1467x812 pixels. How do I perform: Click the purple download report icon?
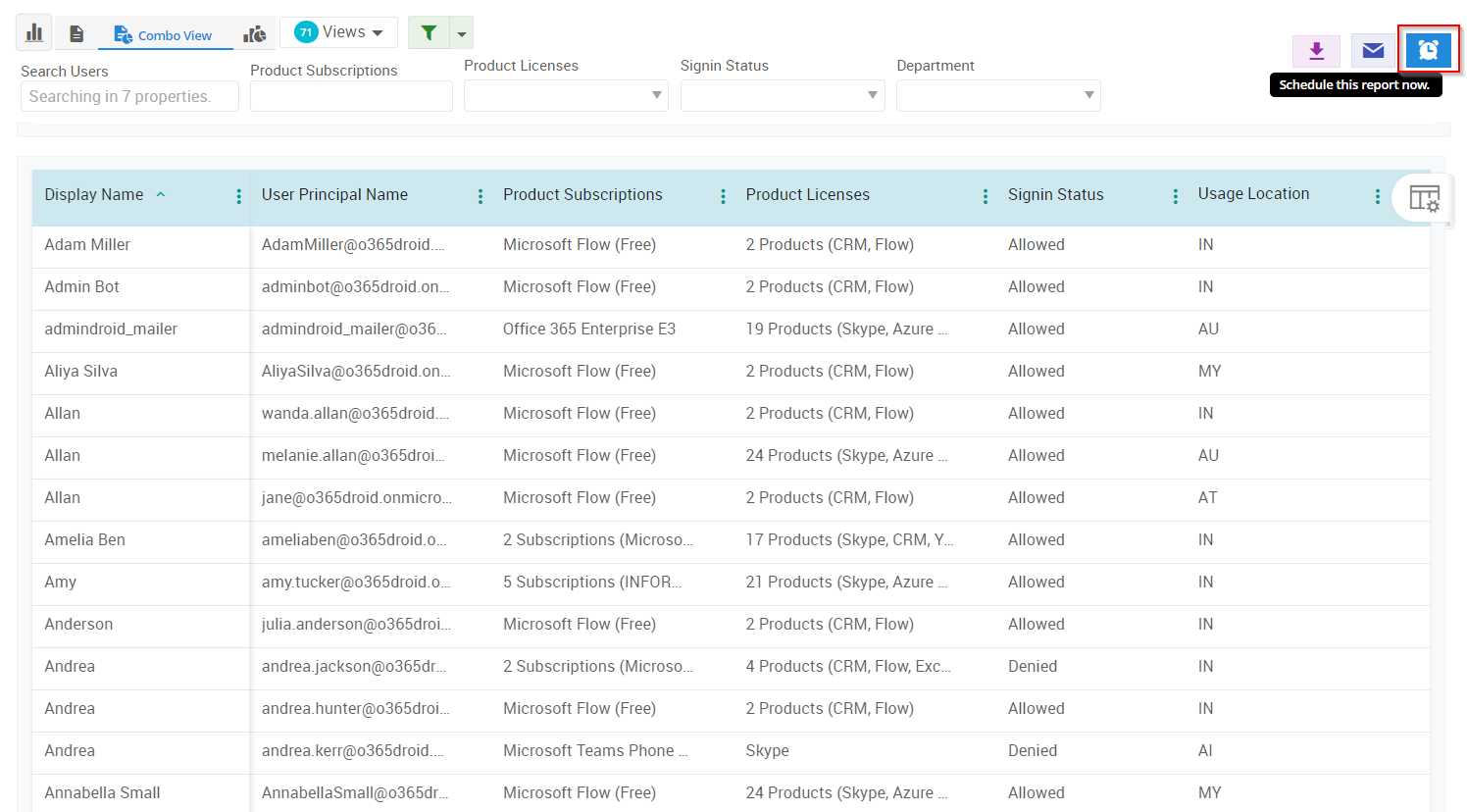pos(1316,50)
